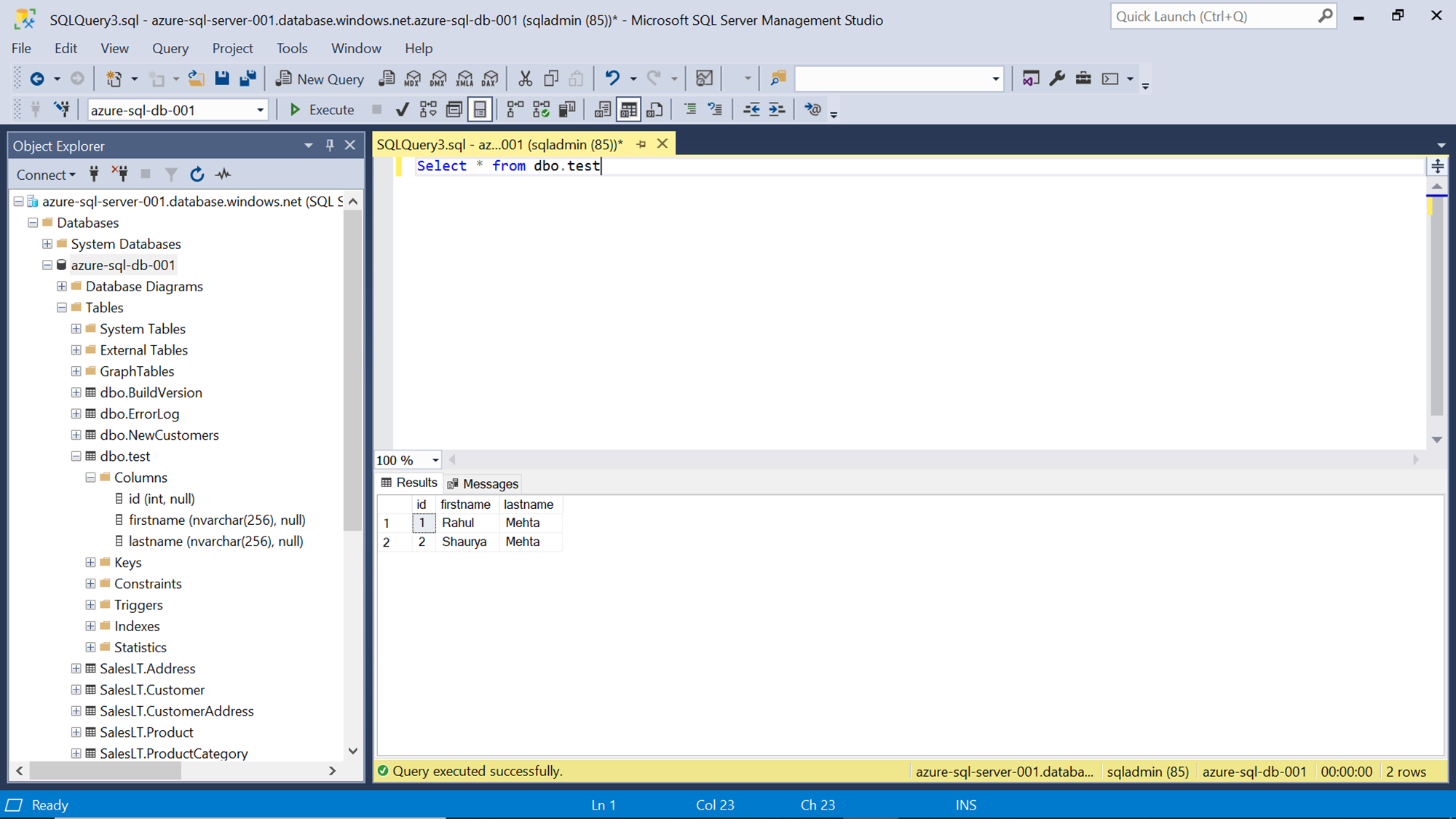The height and width of the screenshot is (819, 1456).
Task: Refresh the Object Explorer
Action: coord(197,175)
